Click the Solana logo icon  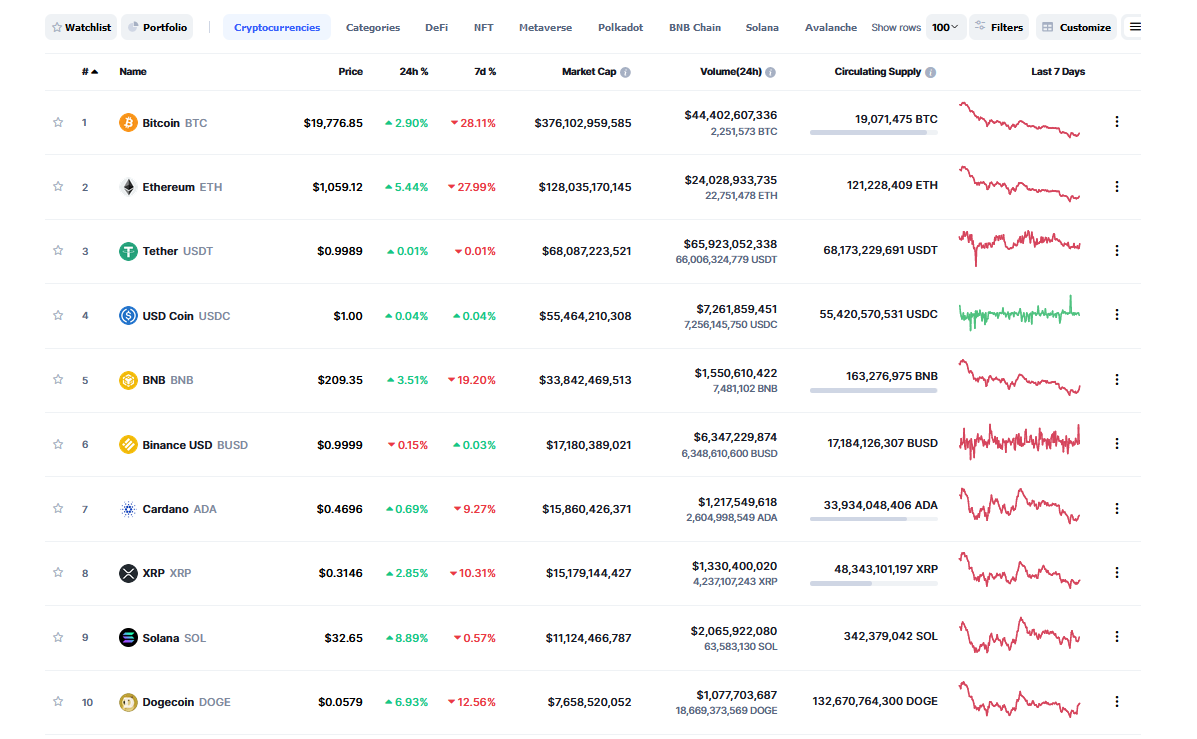pos(128,638)
